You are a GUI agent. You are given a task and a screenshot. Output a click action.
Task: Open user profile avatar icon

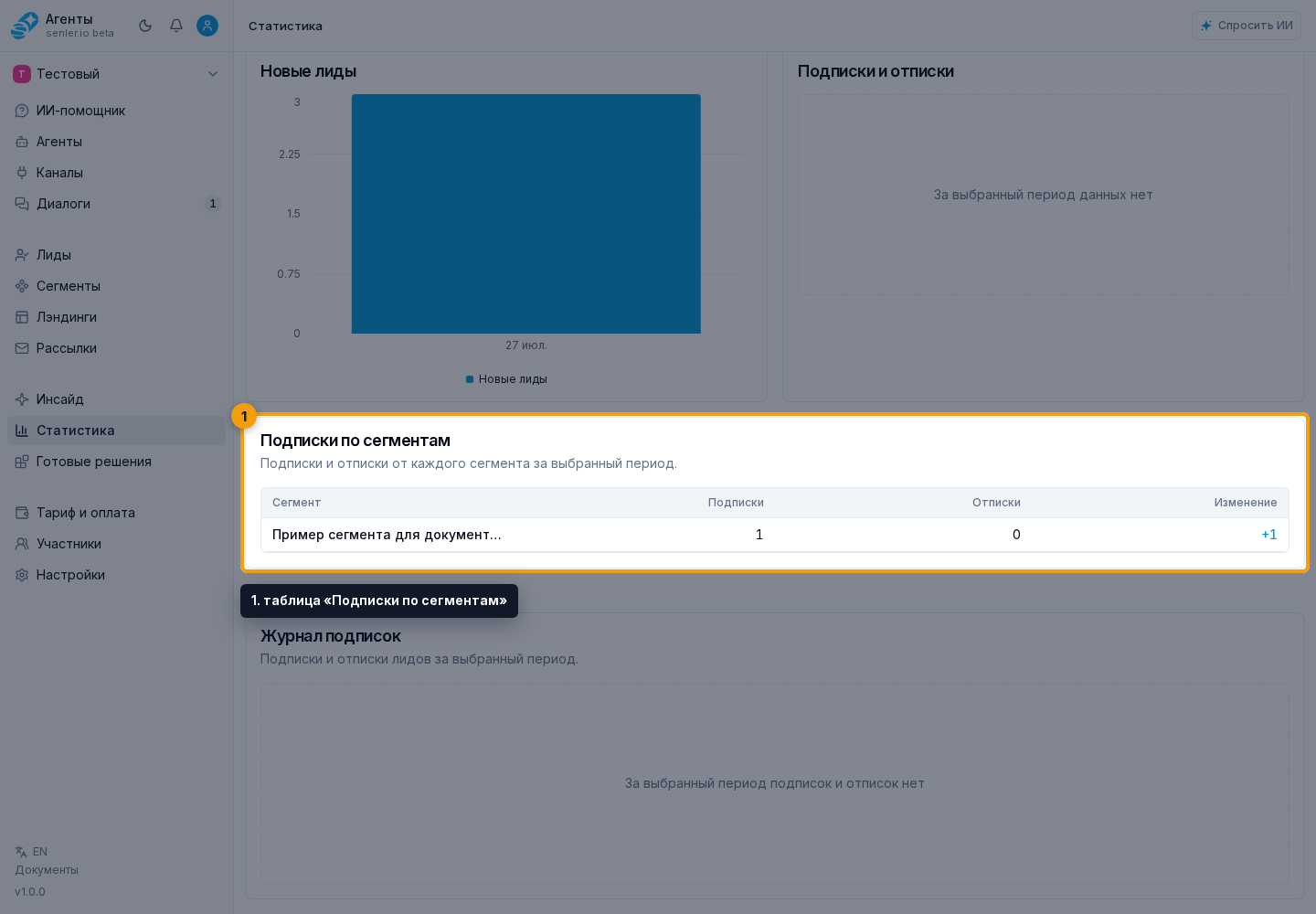207,26
